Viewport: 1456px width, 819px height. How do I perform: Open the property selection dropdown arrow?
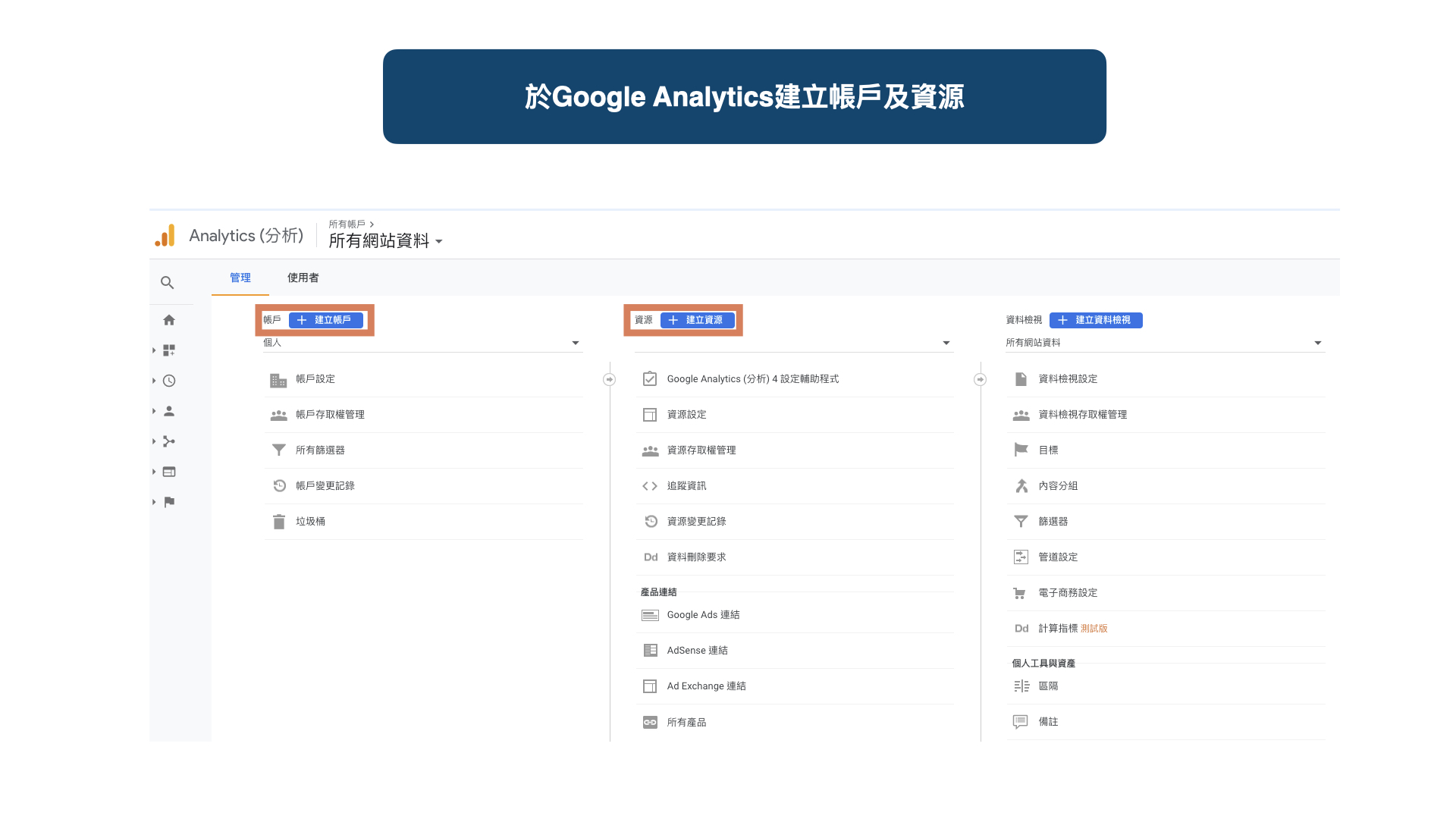[946, 344]
